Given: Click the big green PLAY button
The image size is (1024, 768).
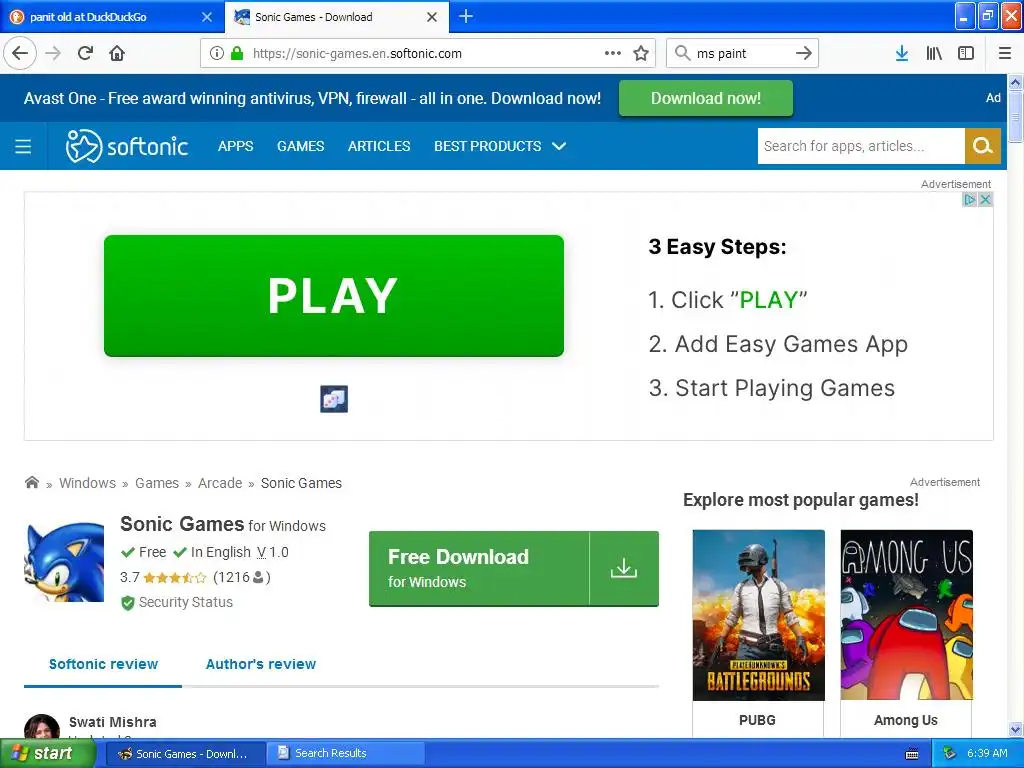Looking at the screenshot, I should pyautogui.click(x=334, y=296).
